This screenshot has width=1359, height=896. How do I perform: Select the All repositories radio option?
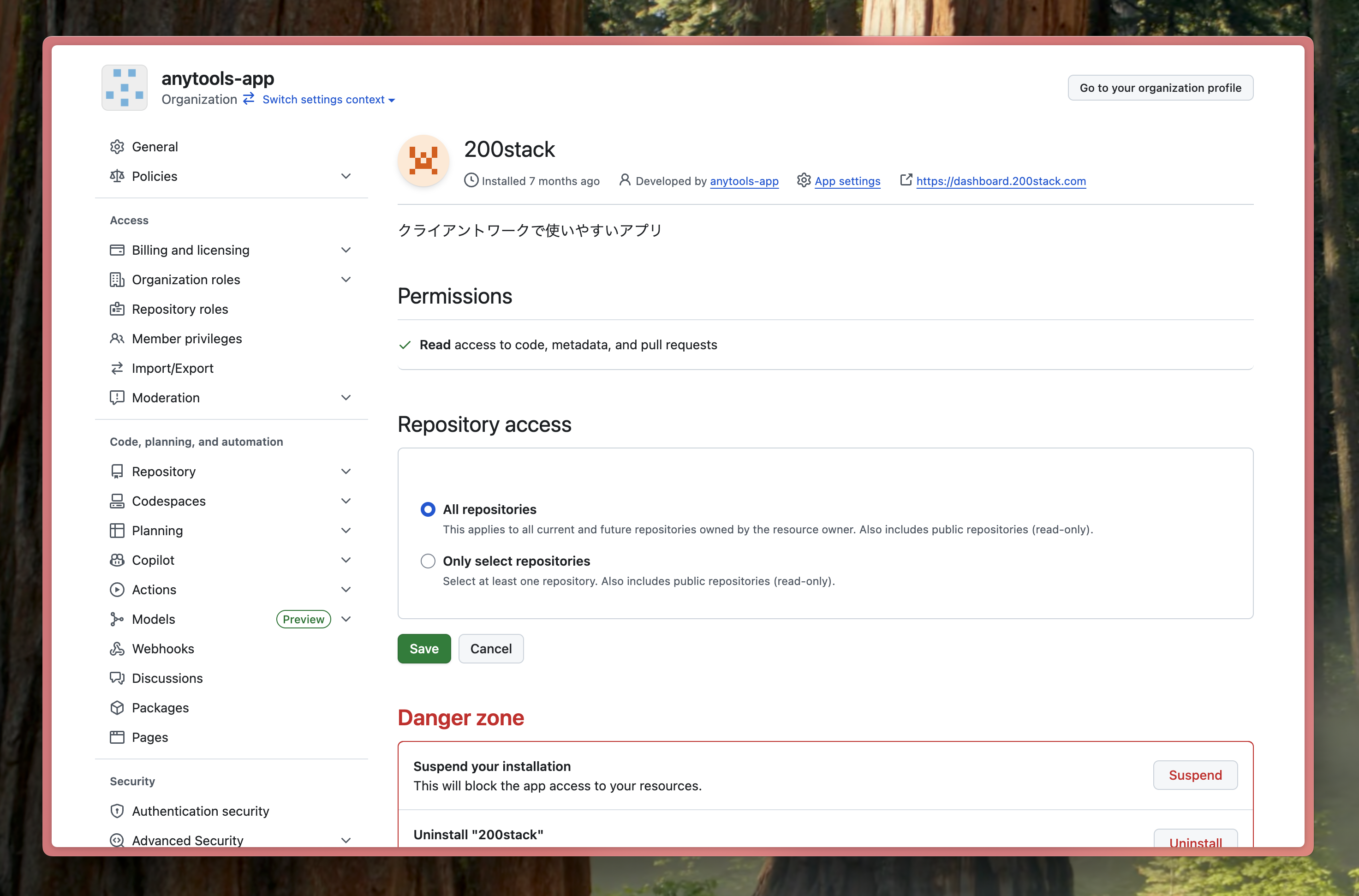tap(428, 509)
